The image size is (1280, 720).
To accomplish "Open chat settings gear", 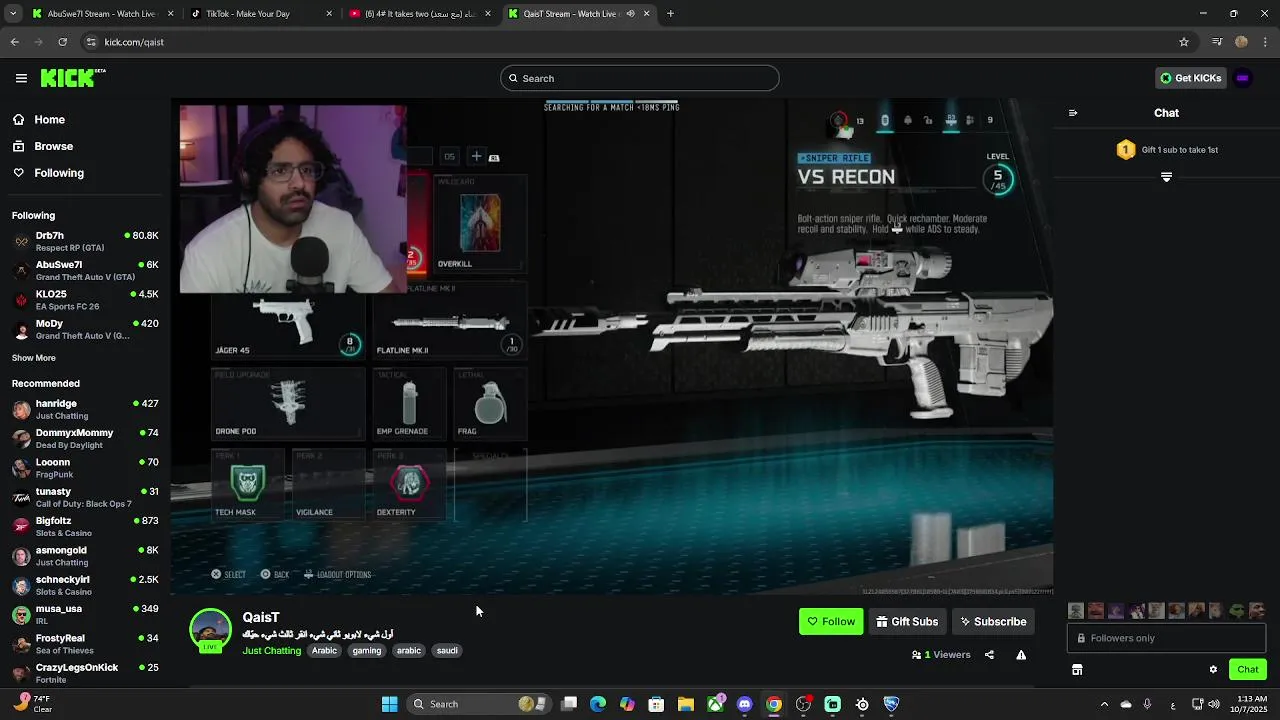I will tap(1213, 669).
